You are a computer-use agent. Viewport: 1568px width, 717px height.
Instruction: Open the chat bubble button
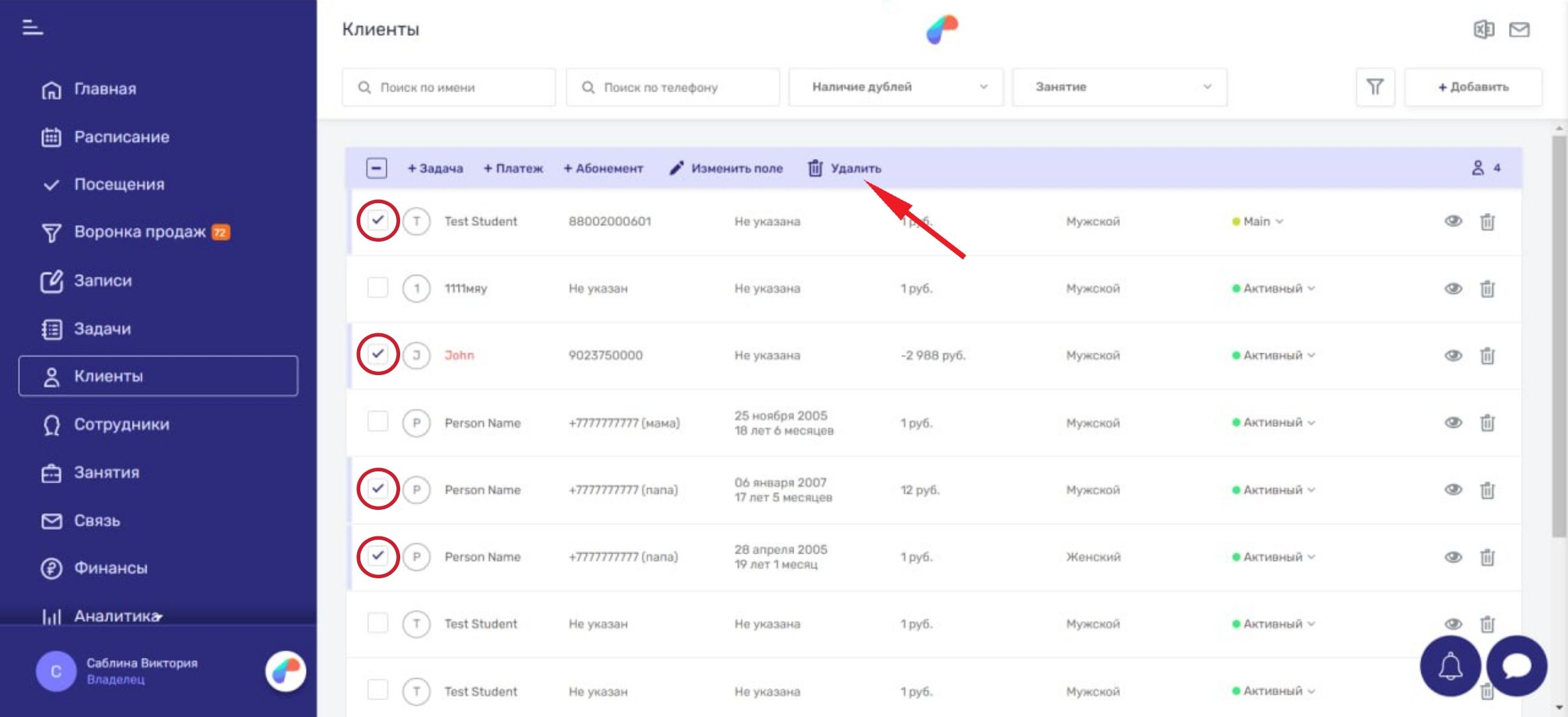click(1516, 666)
